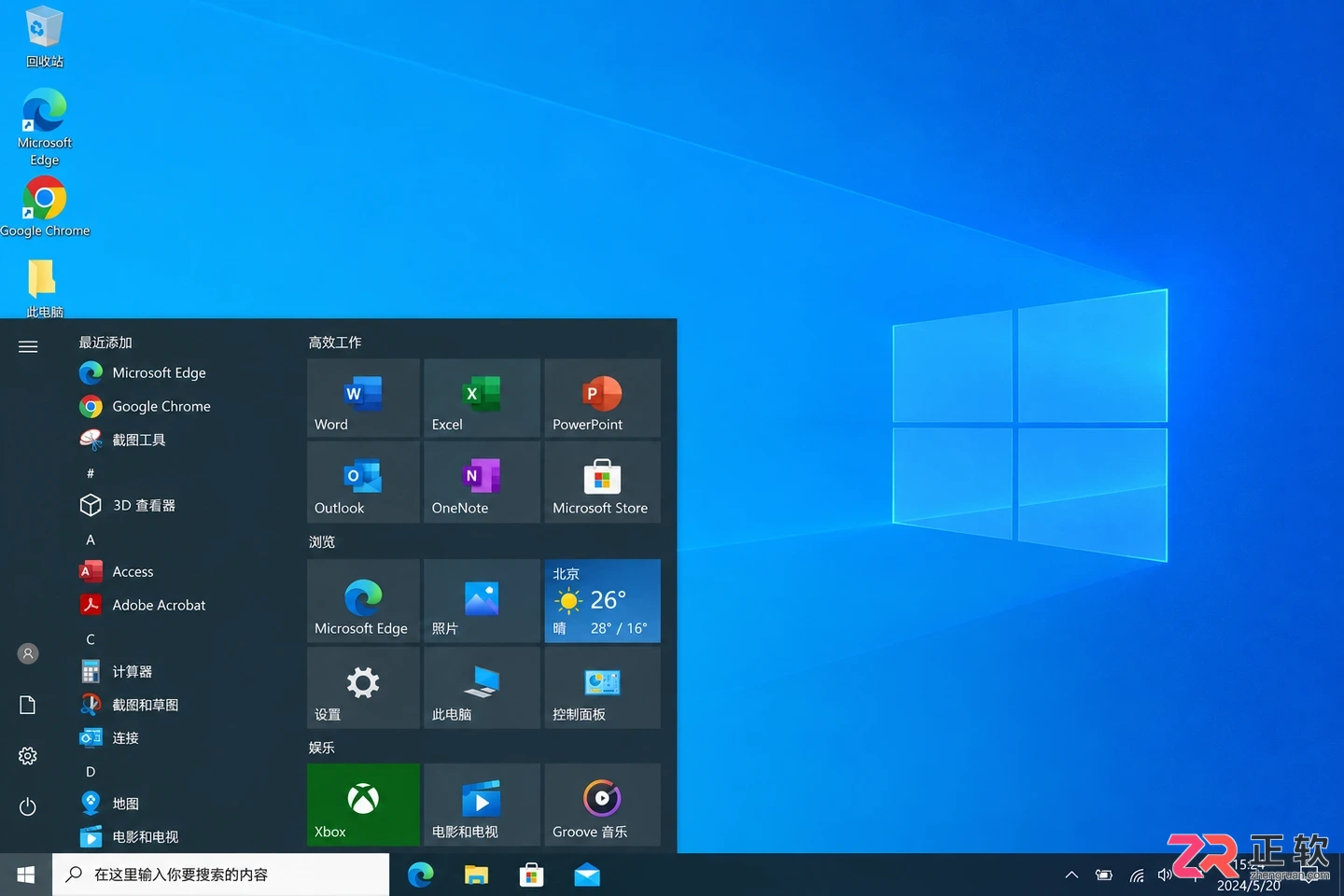
Task: Open the PowerPoint tile
Action: [x=602, y=398]
